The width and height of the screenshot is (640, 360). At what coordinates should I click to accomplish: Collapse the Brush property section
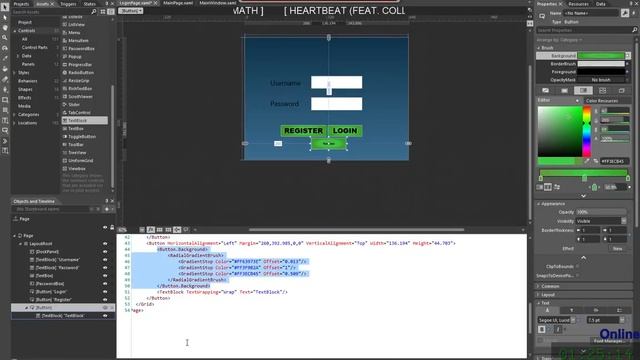(539, 48)
